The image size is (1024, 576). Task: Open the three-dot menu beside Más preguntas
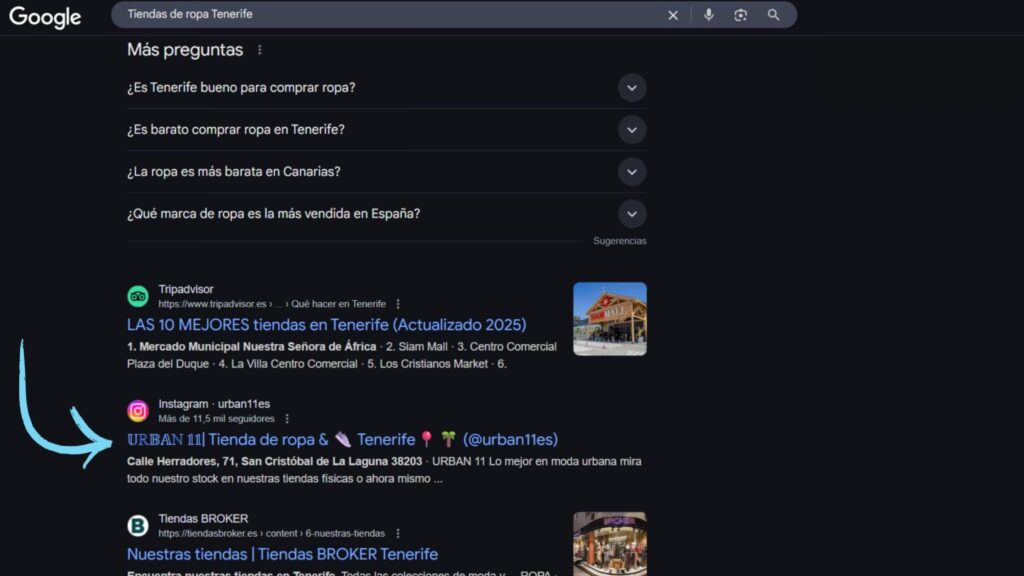click(259, 50)
